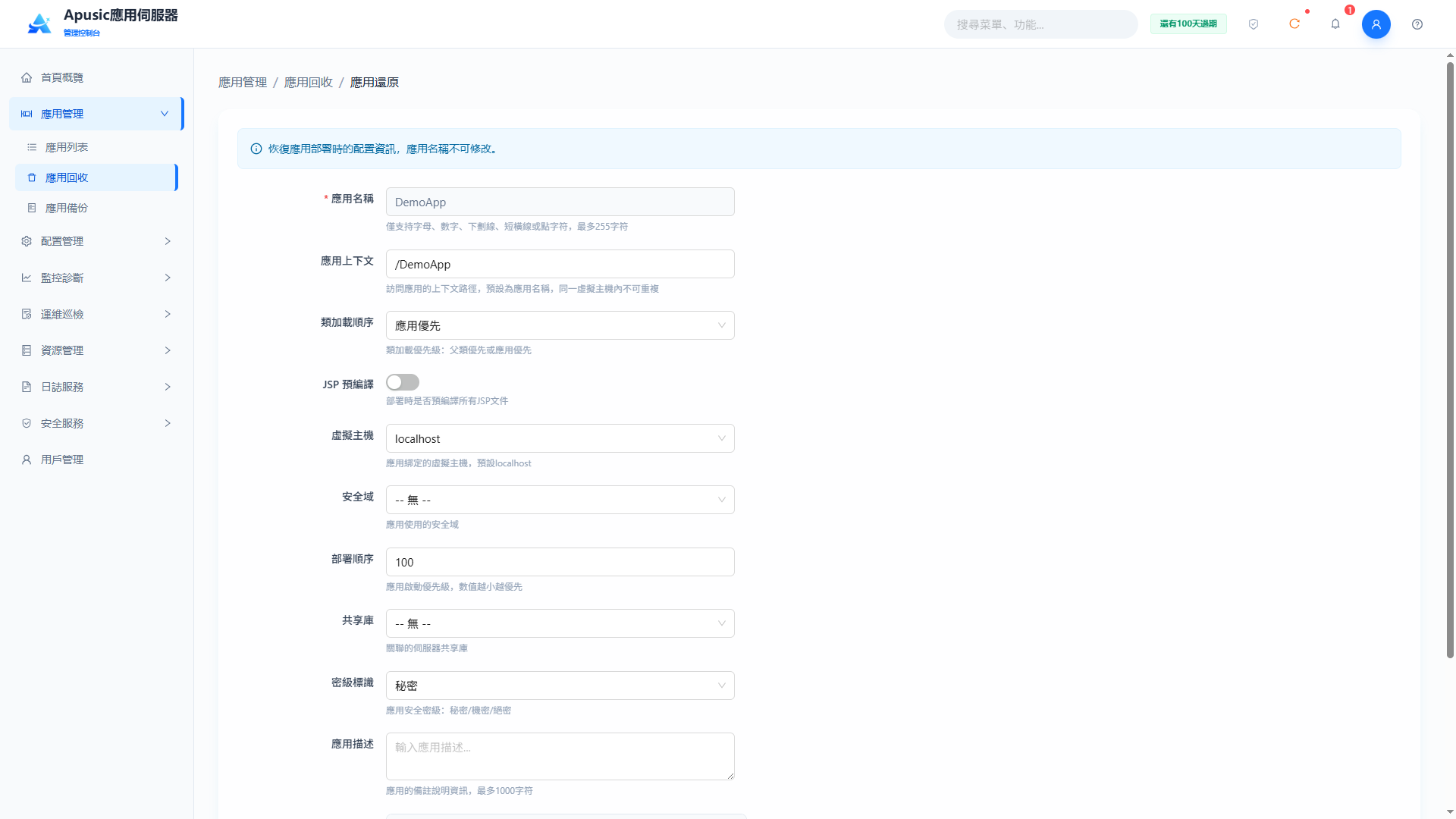The width and height of the screenshot is (1456, 819).
Task: Open the 共享庫 dropdown
Action: click(x=560, y=623)
